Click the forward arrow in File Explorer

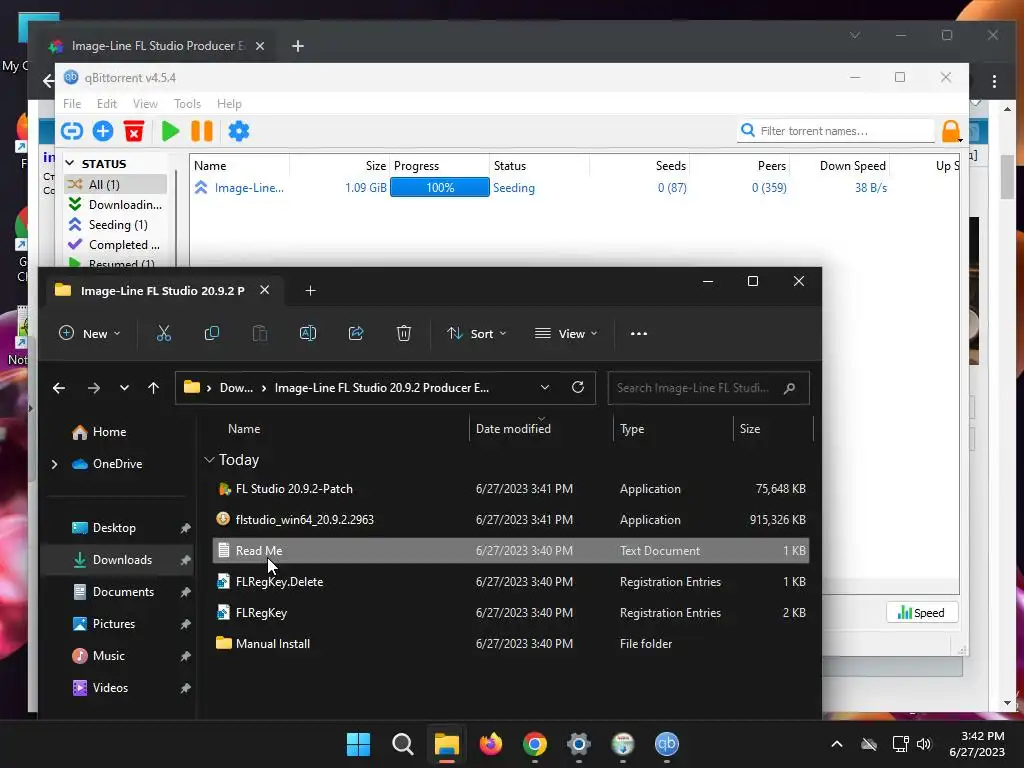(93, 388)
